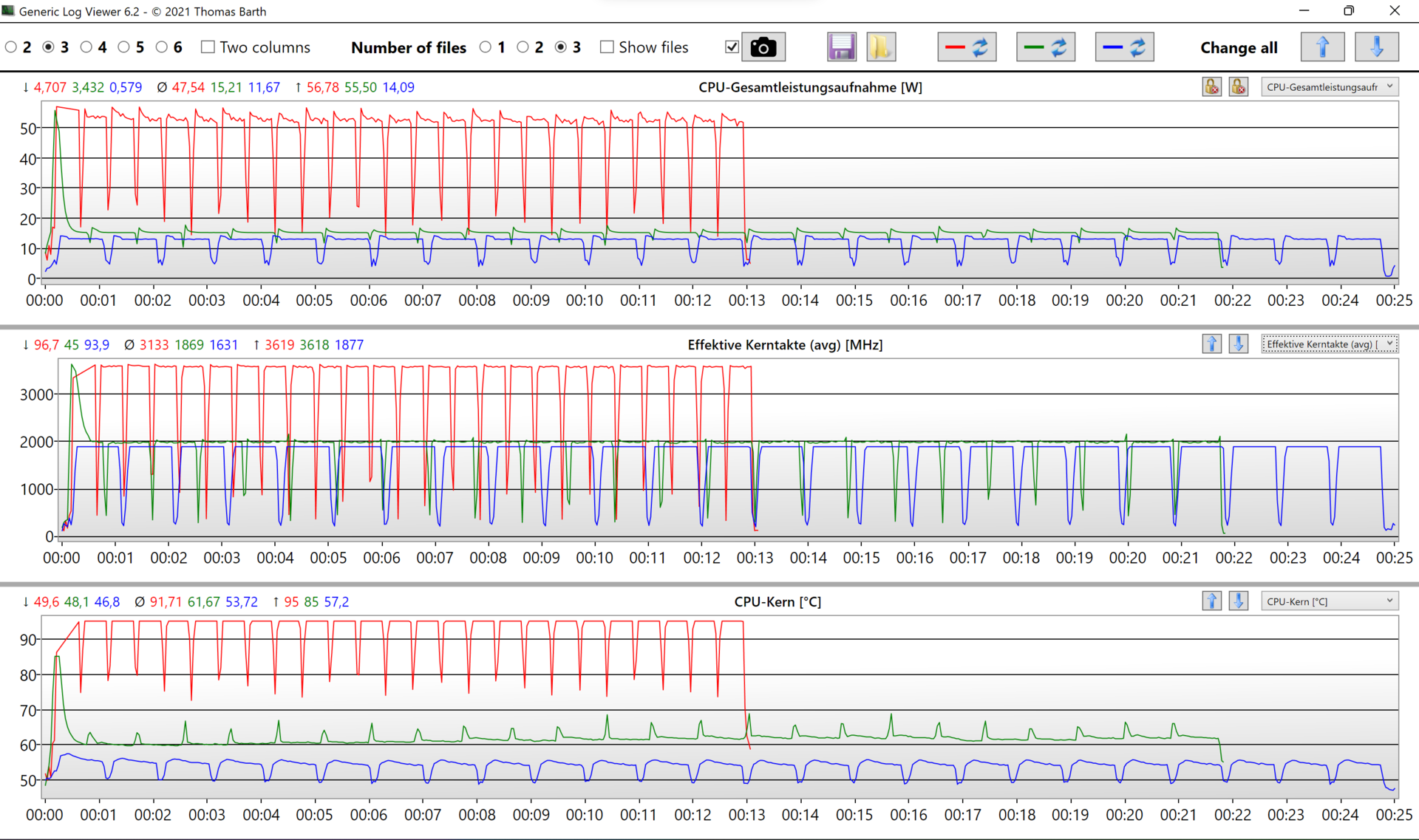Screen dimensions: 1419x840
Task: Click down arrow on CPU-Kern chart
Action: point(1239,601)
